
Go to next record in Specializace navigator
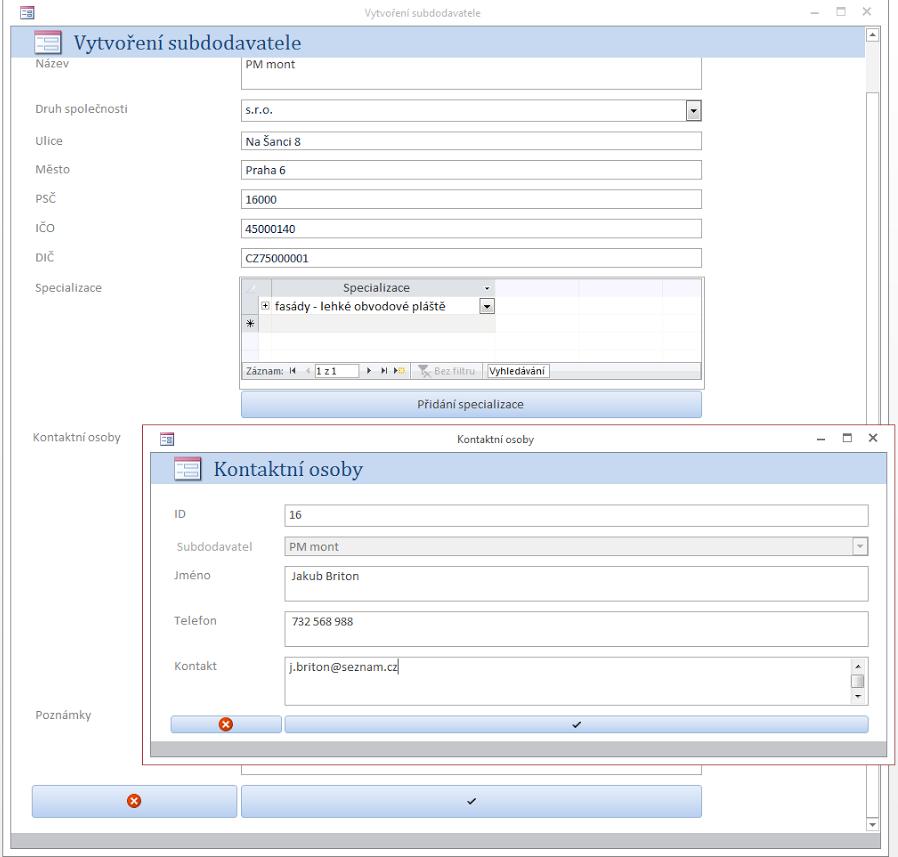369,371
